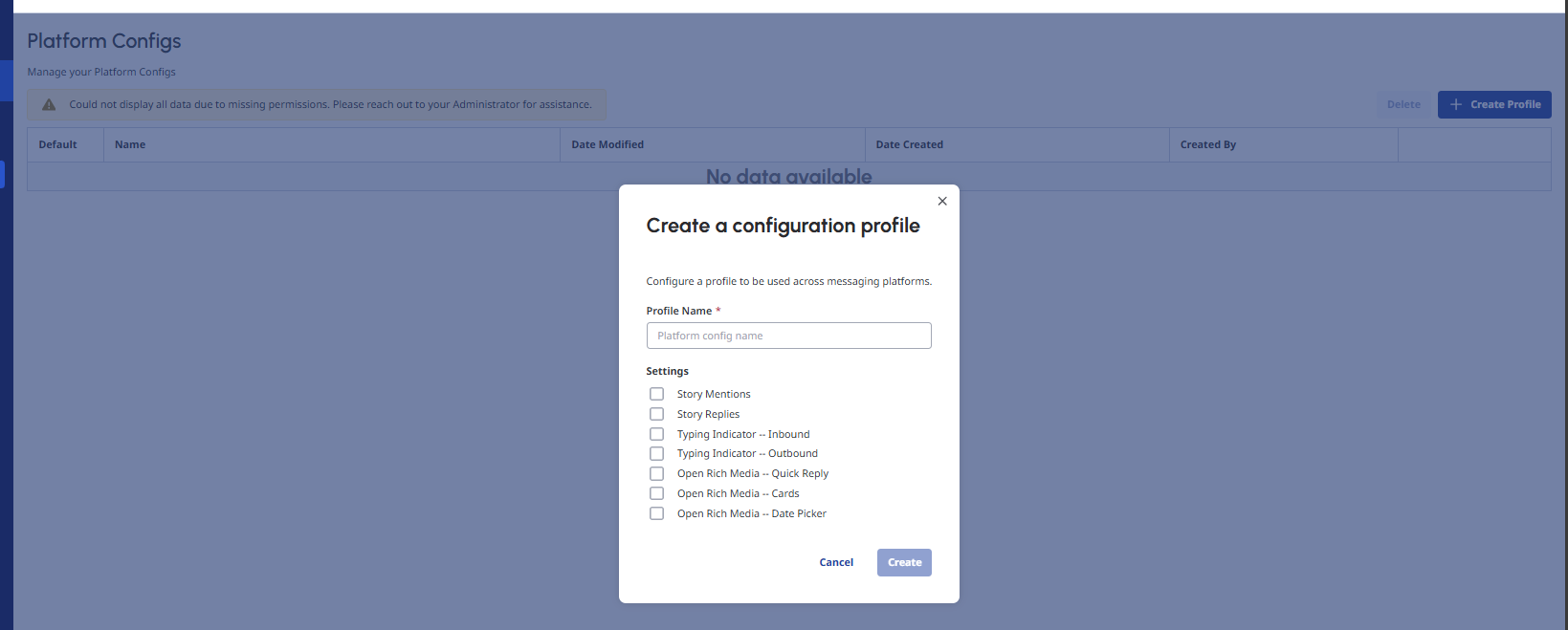This screenshot has width=1568, height=630.
Task: Click the Date Modified column header
Action: [x=607, y=144]
